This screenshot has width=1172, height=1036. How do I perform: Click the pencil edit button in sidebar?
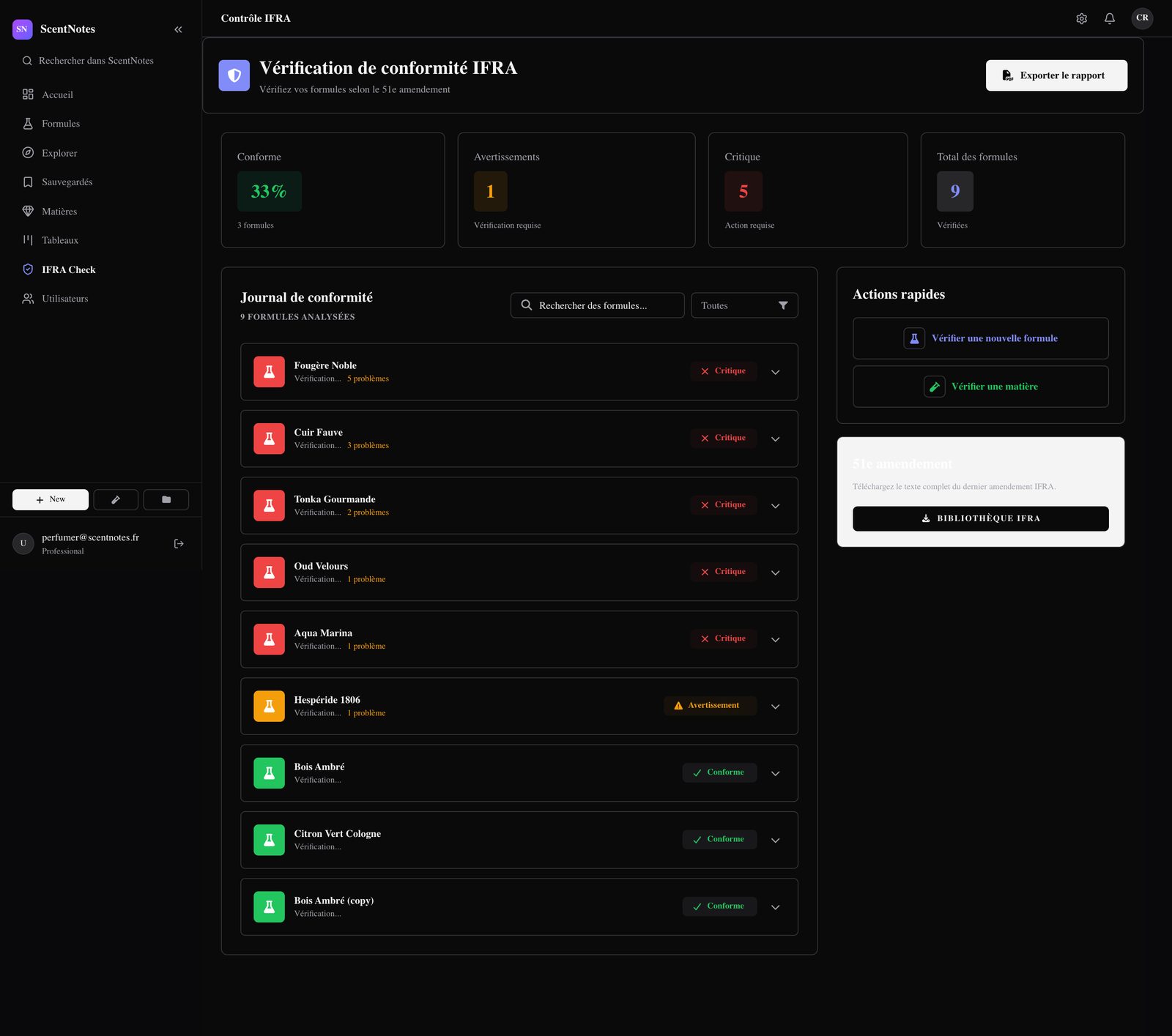[x=116, y=499]
